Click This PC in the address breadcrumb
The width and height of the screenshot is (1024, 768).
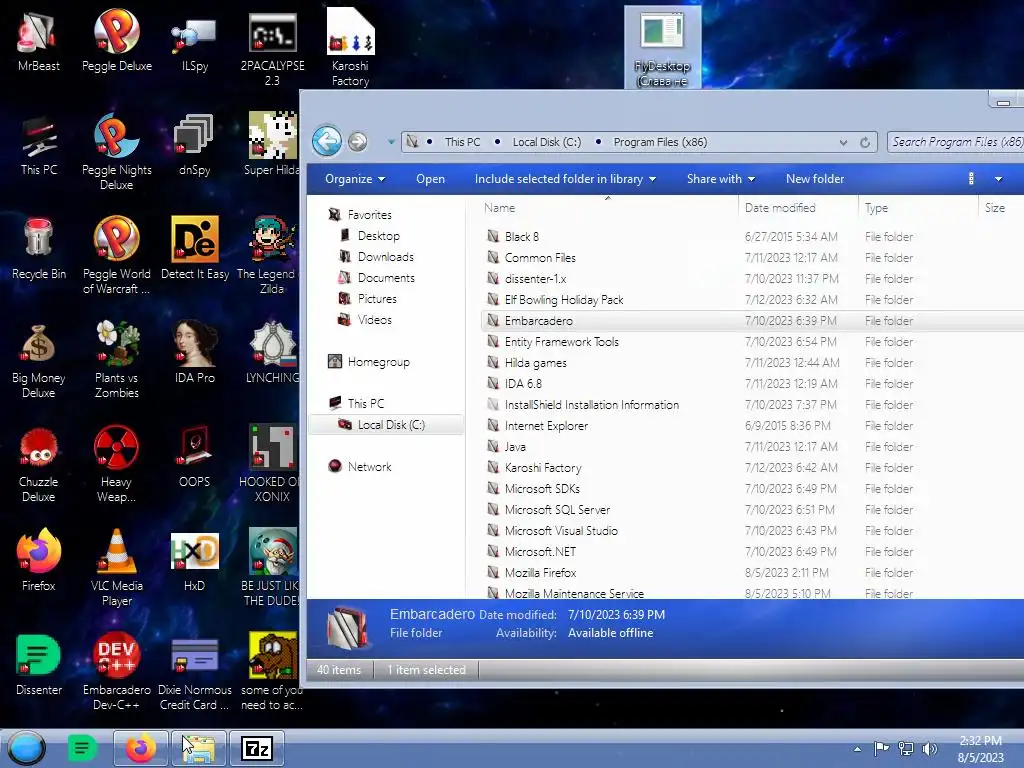(462, 142)
